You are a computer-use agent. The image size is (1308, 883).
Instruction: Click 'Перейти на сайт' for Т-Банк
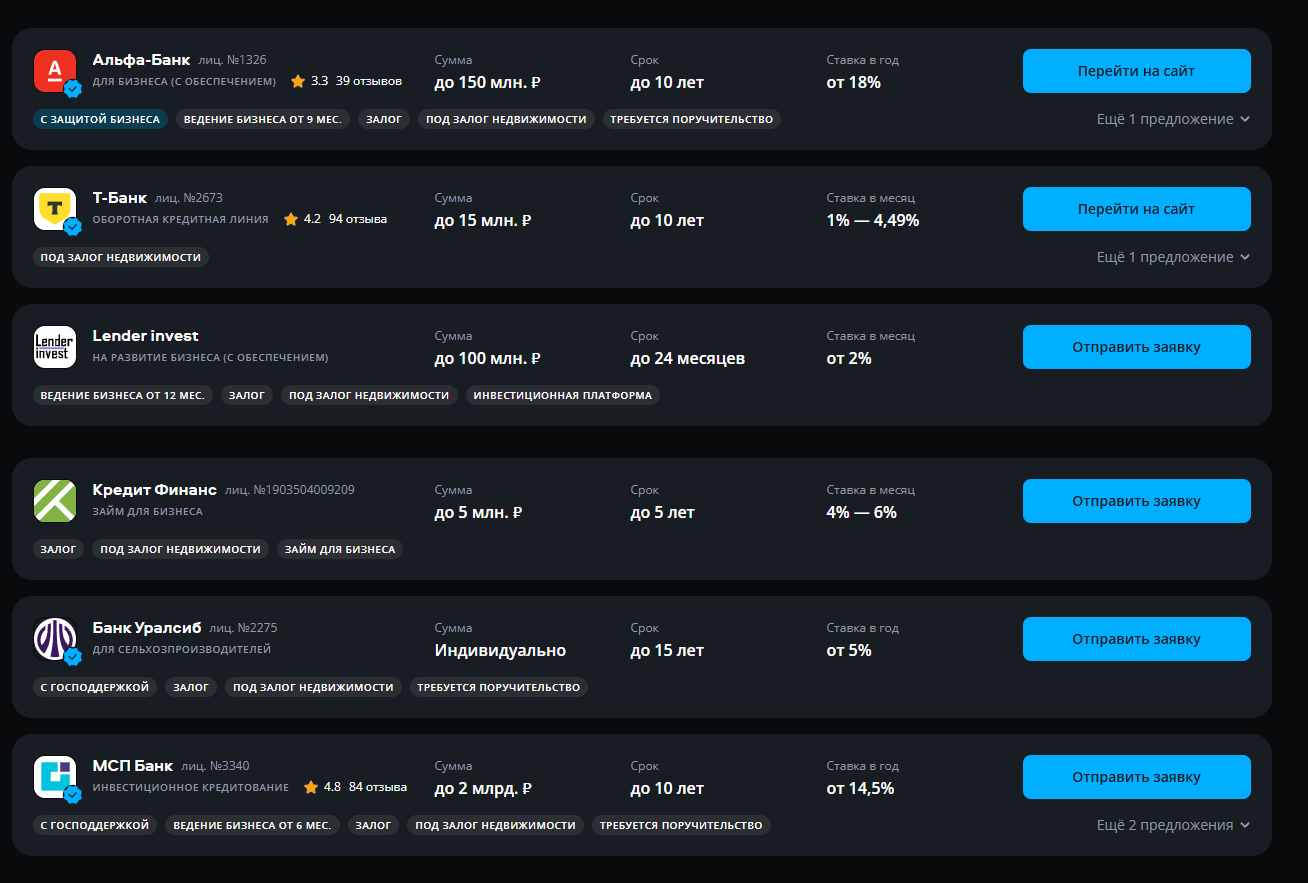coord(1136,209)
